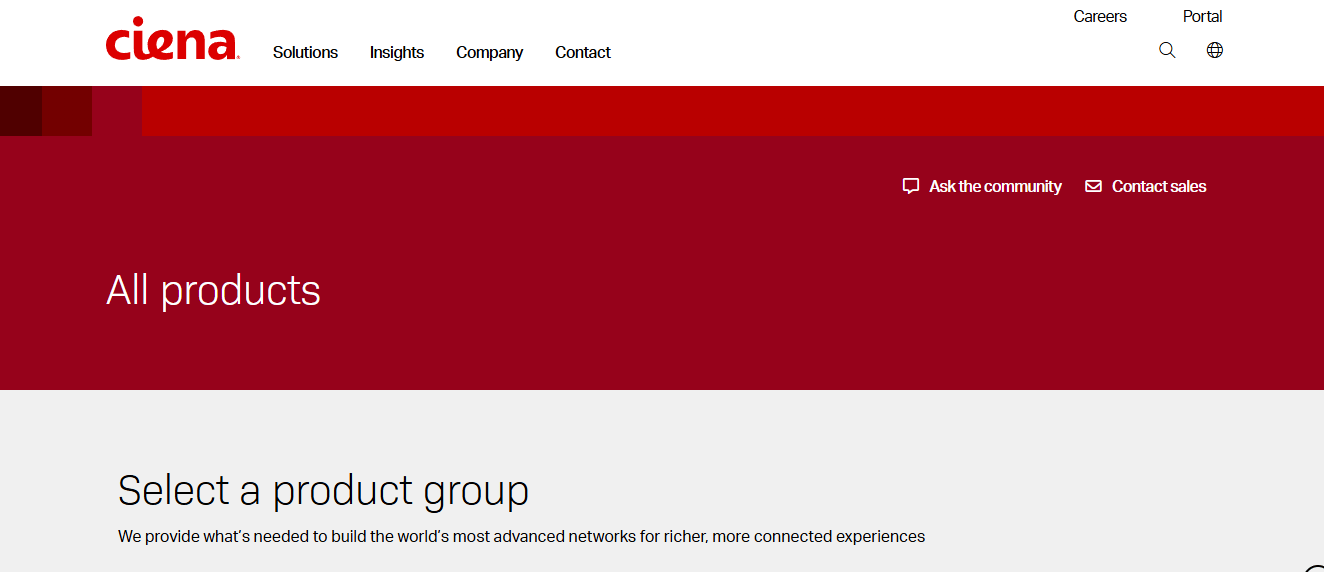Click the speech bubble community icon
This screenshot has height=572, width=1324.
click(x=910, y=186)
